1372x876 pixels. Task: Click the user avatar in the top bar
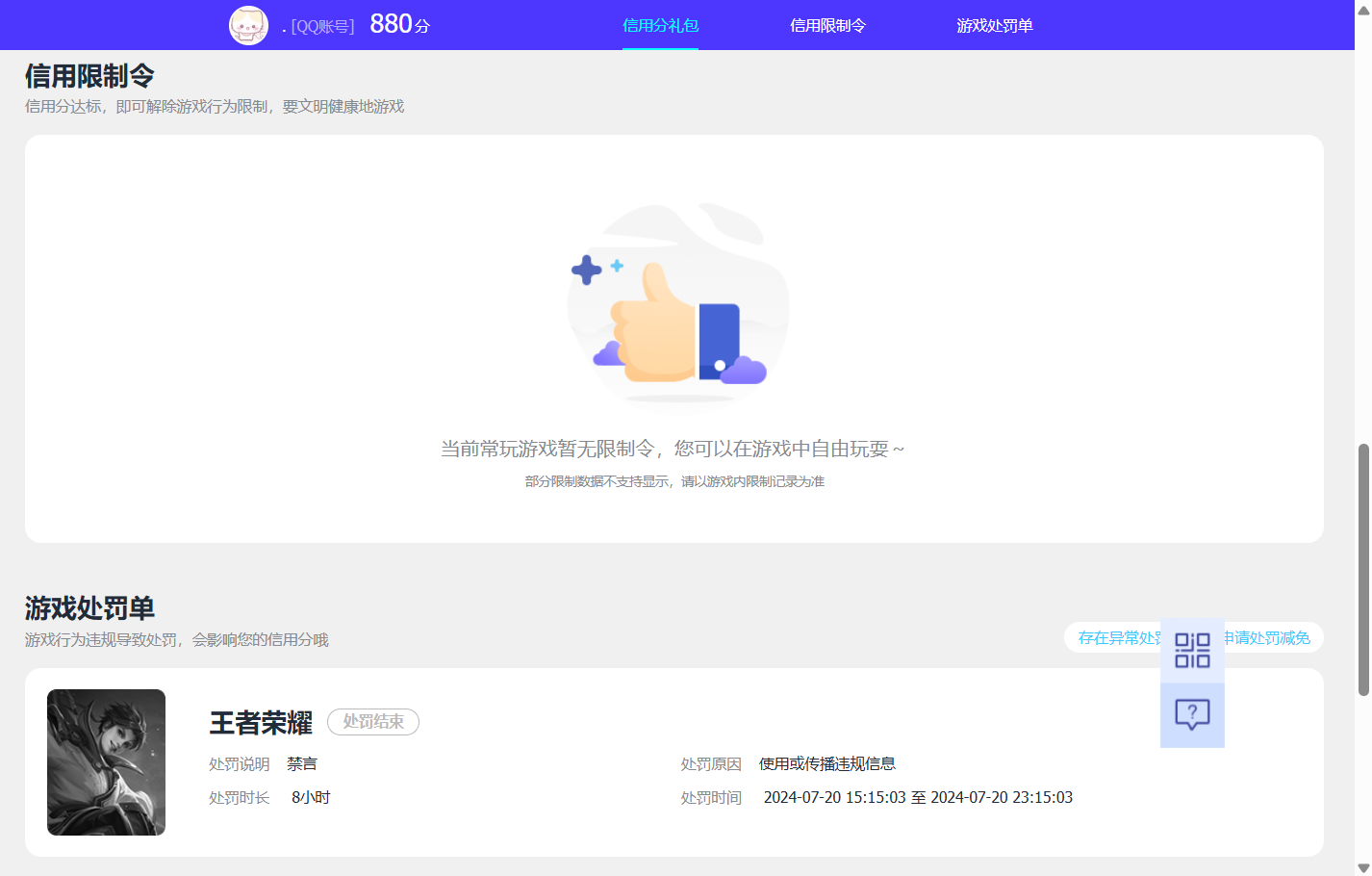(x=247, y=25)
